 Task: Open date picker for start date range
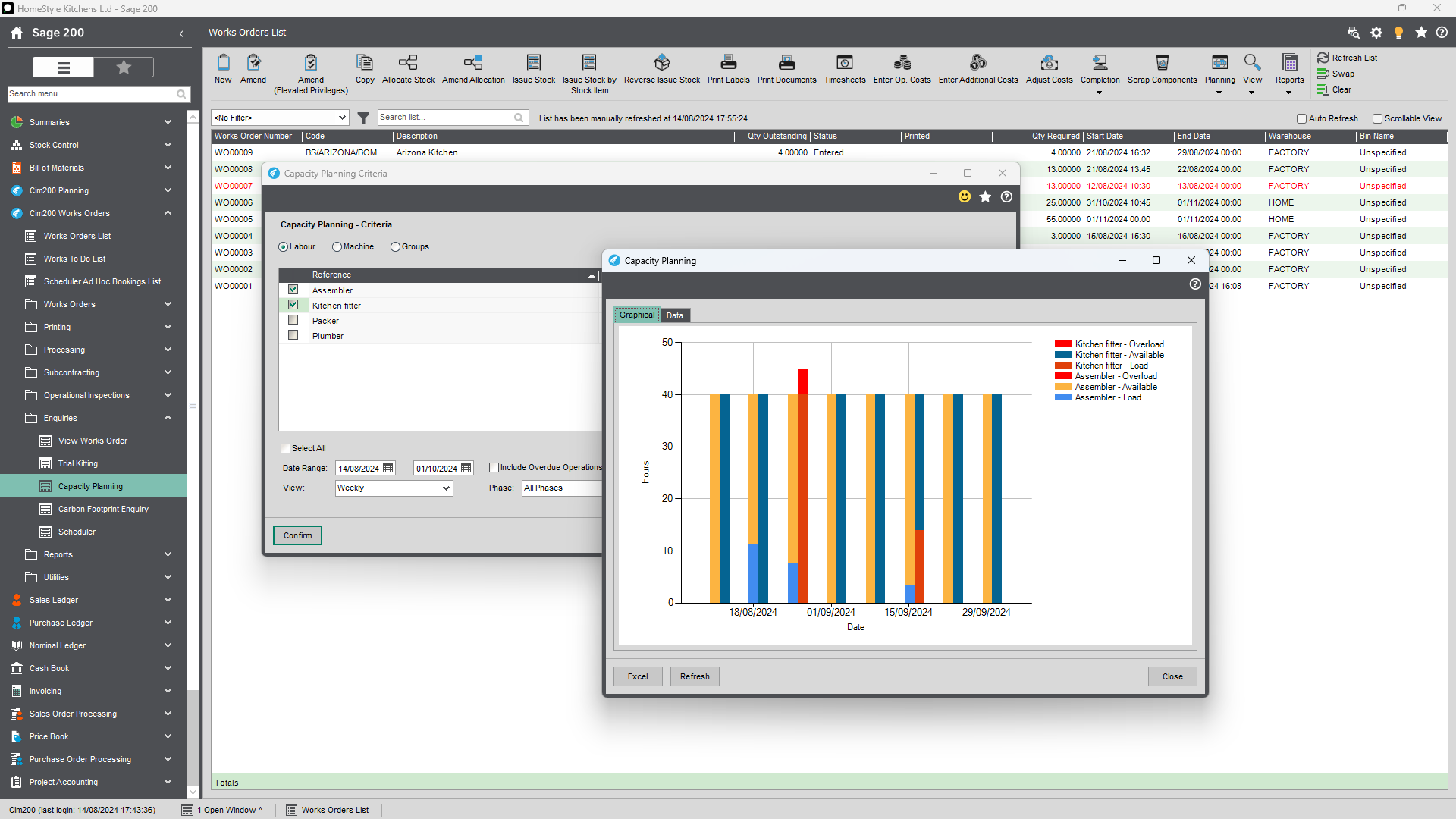point(388,469)
